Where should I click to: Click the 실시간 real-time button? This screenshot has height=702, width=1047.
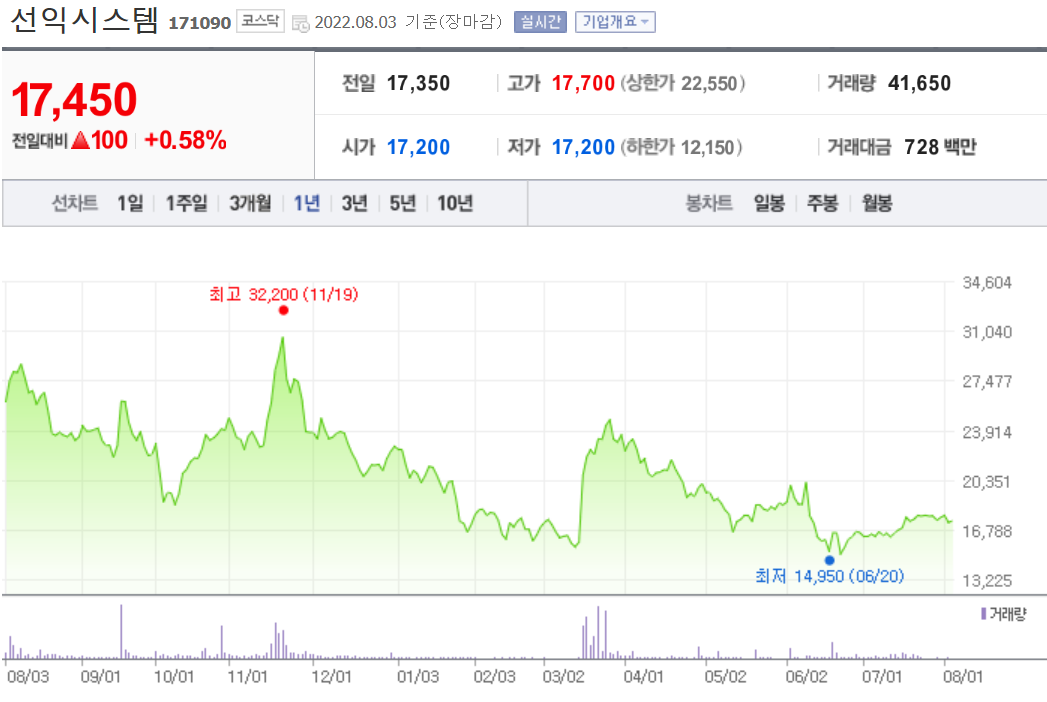(x=540, y=22)
